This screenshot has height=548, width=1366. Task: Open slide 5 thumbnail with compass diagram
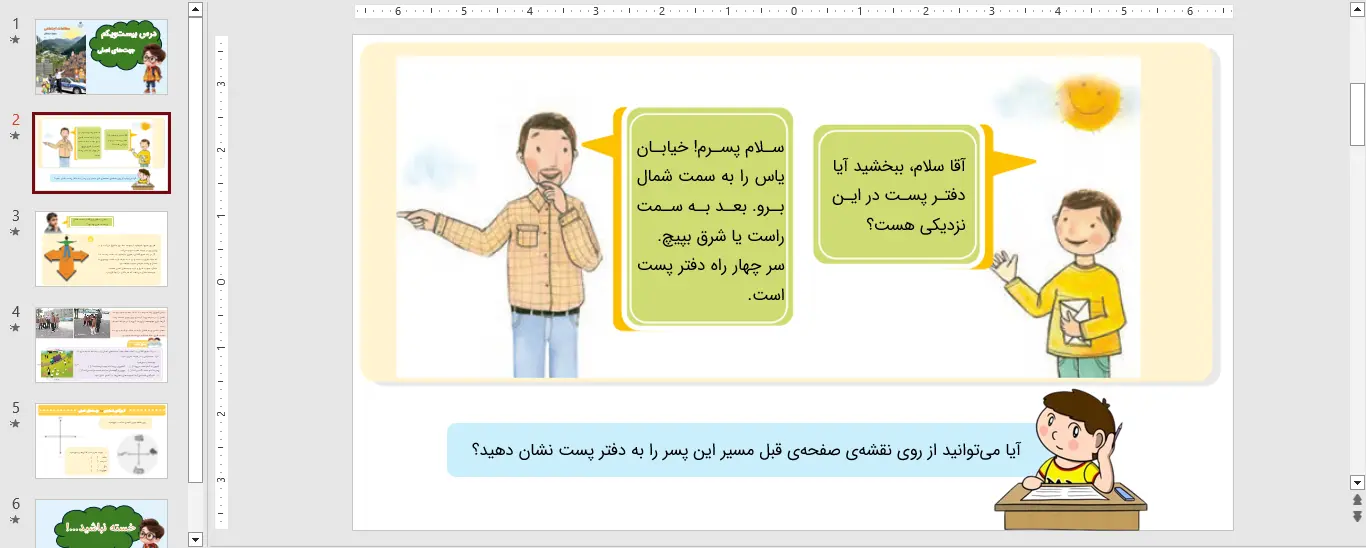[101, 441]
